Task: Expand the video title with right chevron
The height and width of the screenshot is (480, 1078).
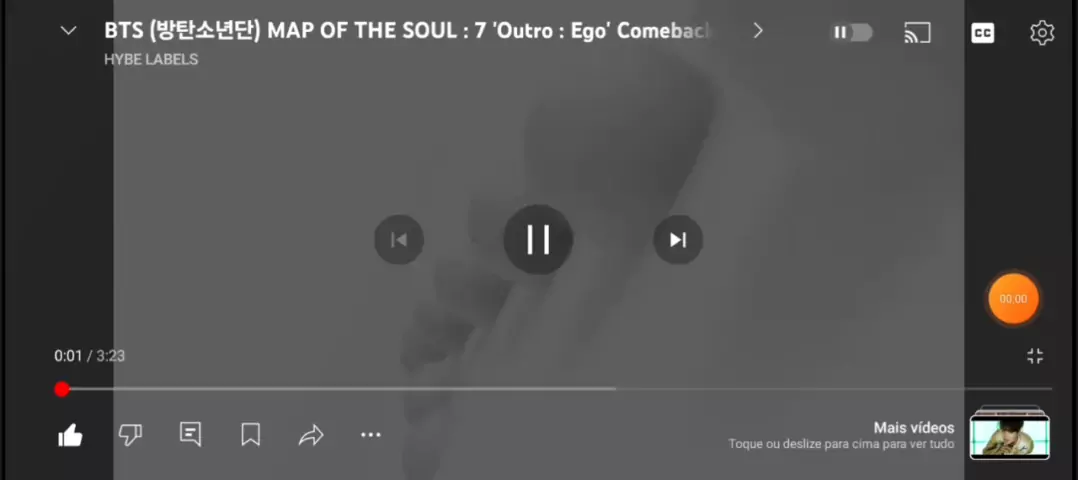Action: pos(758,30)
